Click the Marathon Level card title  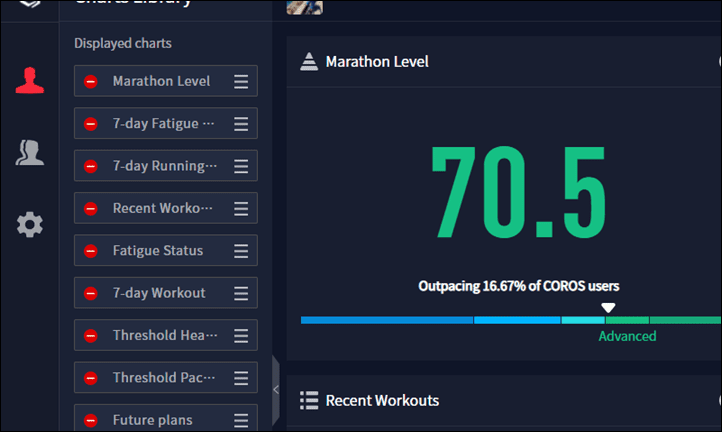tap(377, 62)
